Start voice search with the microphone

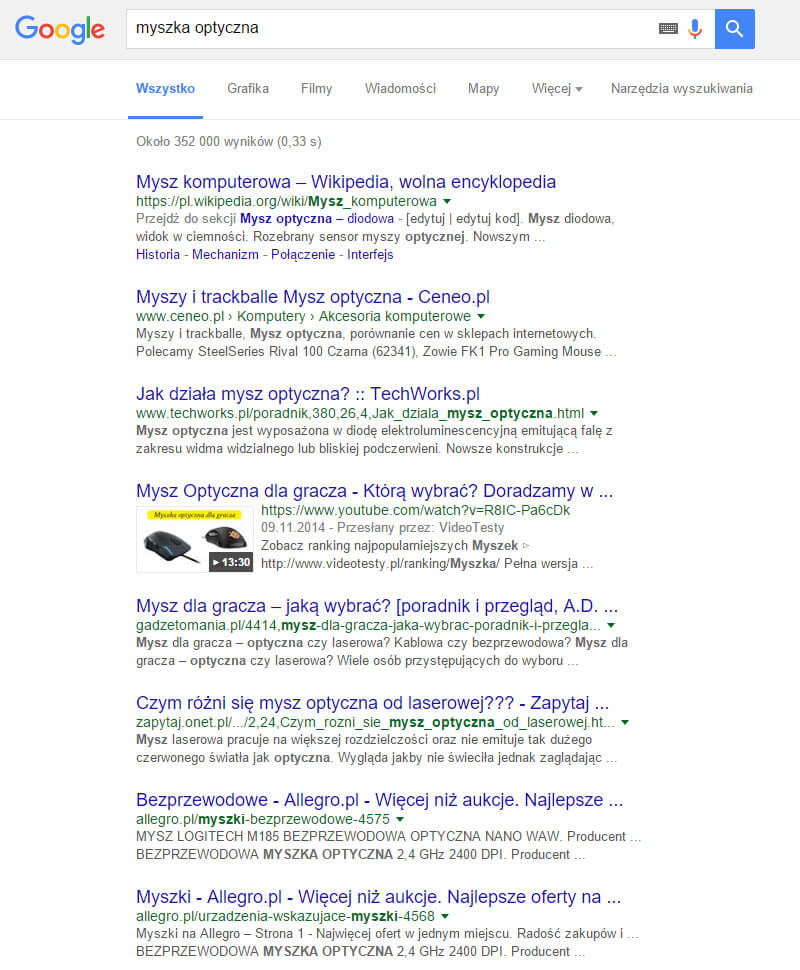pos(695,28)
